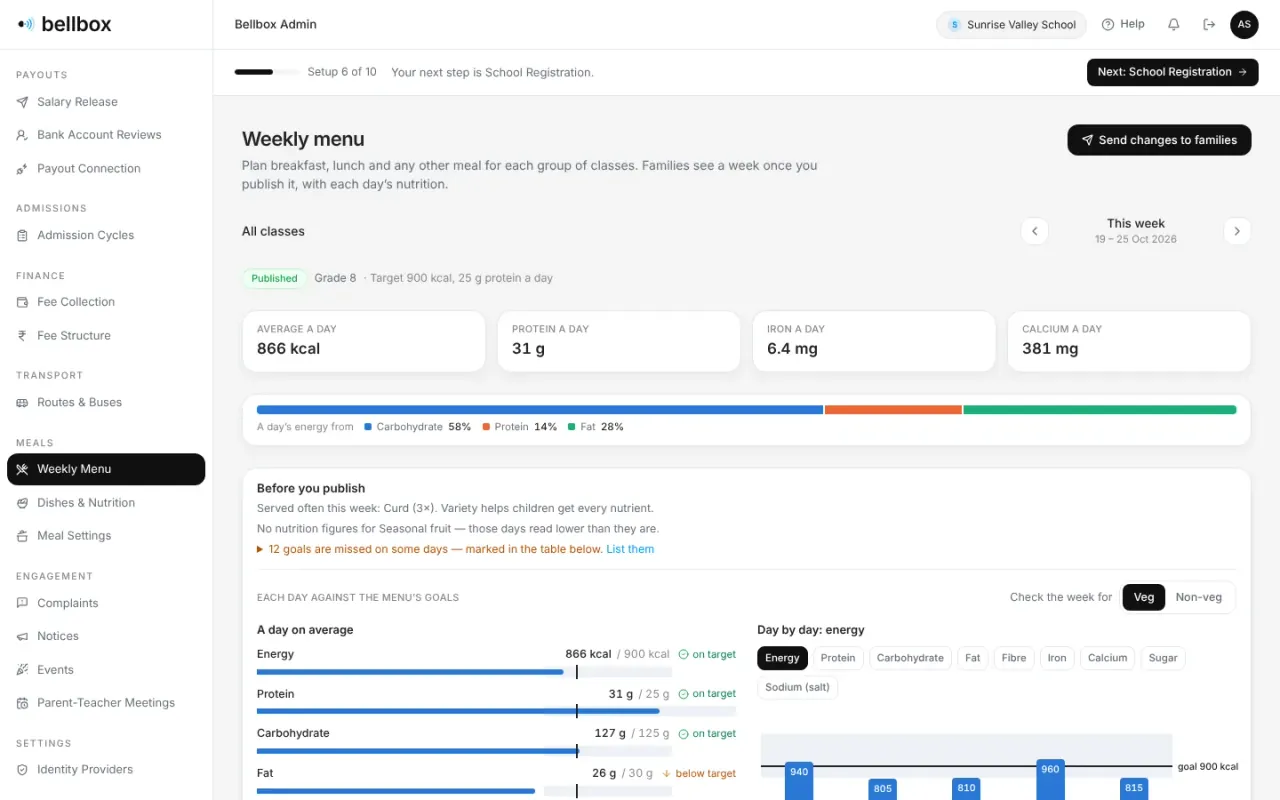Click the Help question mark icon
The width and height of the screenshot is (1280, 800).
pos(1108,24)
